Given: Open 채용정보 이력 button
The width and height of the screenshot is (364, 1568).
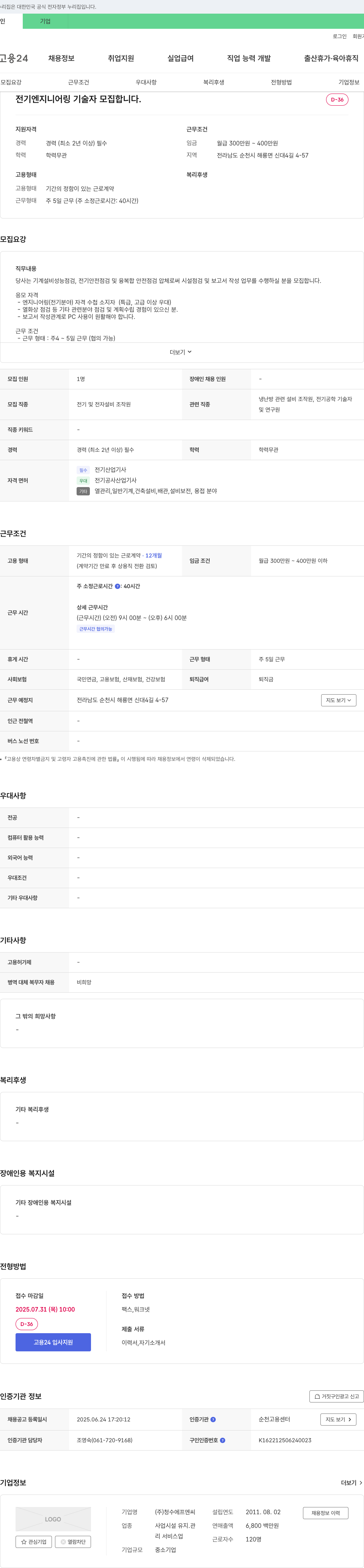Looking at the screenshot, I should pos(326,1513).
